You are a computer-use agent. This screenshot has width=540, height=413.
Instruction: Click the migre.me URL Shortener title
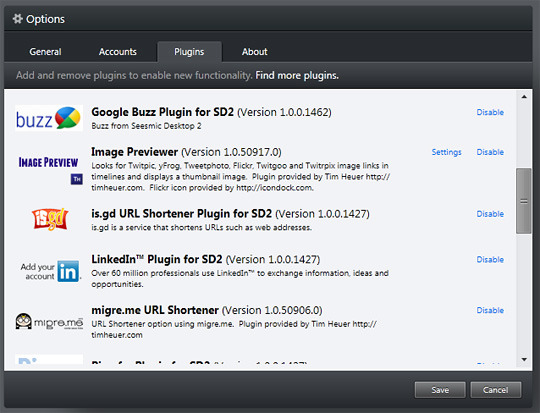155,310
